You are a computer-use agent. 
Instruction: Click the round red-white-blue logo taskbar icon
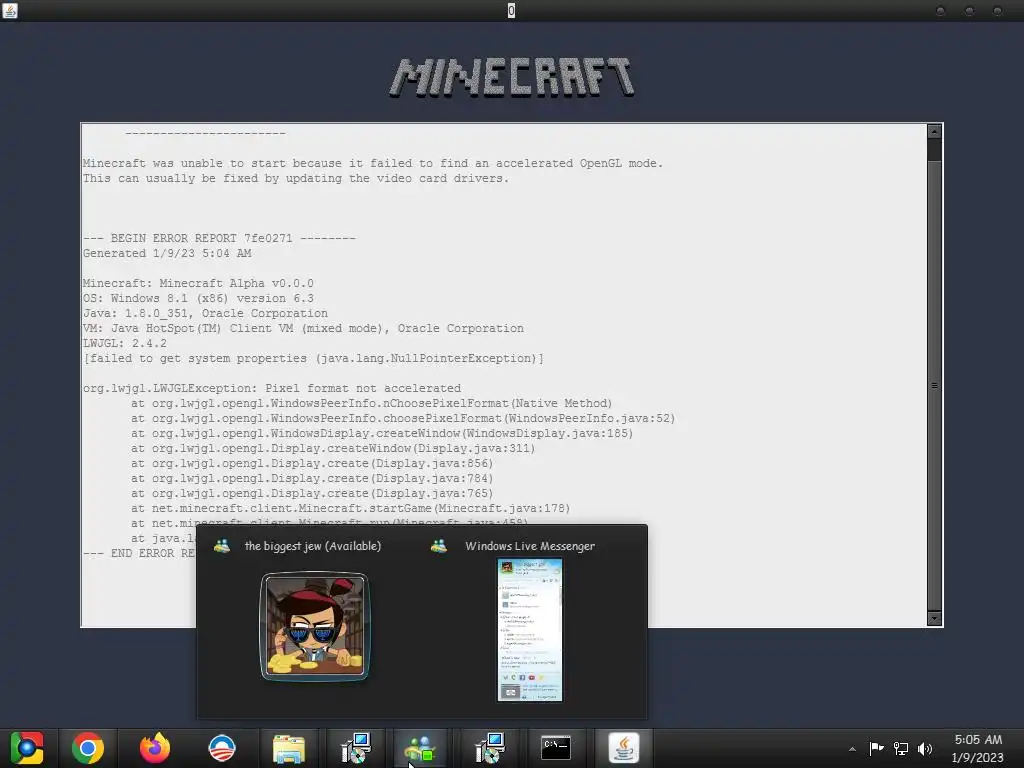click(221, 748)
